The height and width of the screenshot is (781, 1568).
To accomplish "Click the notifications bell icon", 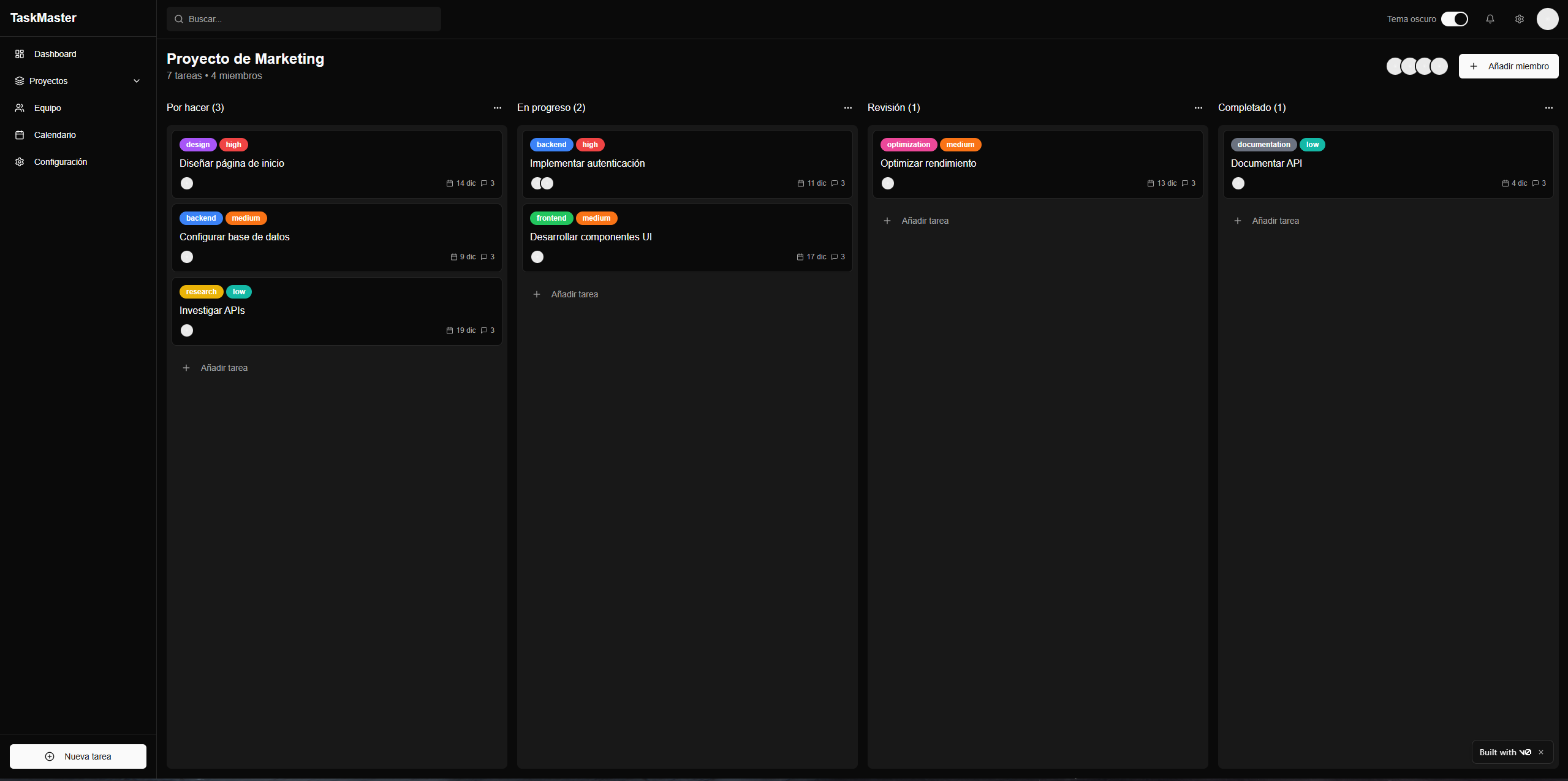I will click(1490, 19).
